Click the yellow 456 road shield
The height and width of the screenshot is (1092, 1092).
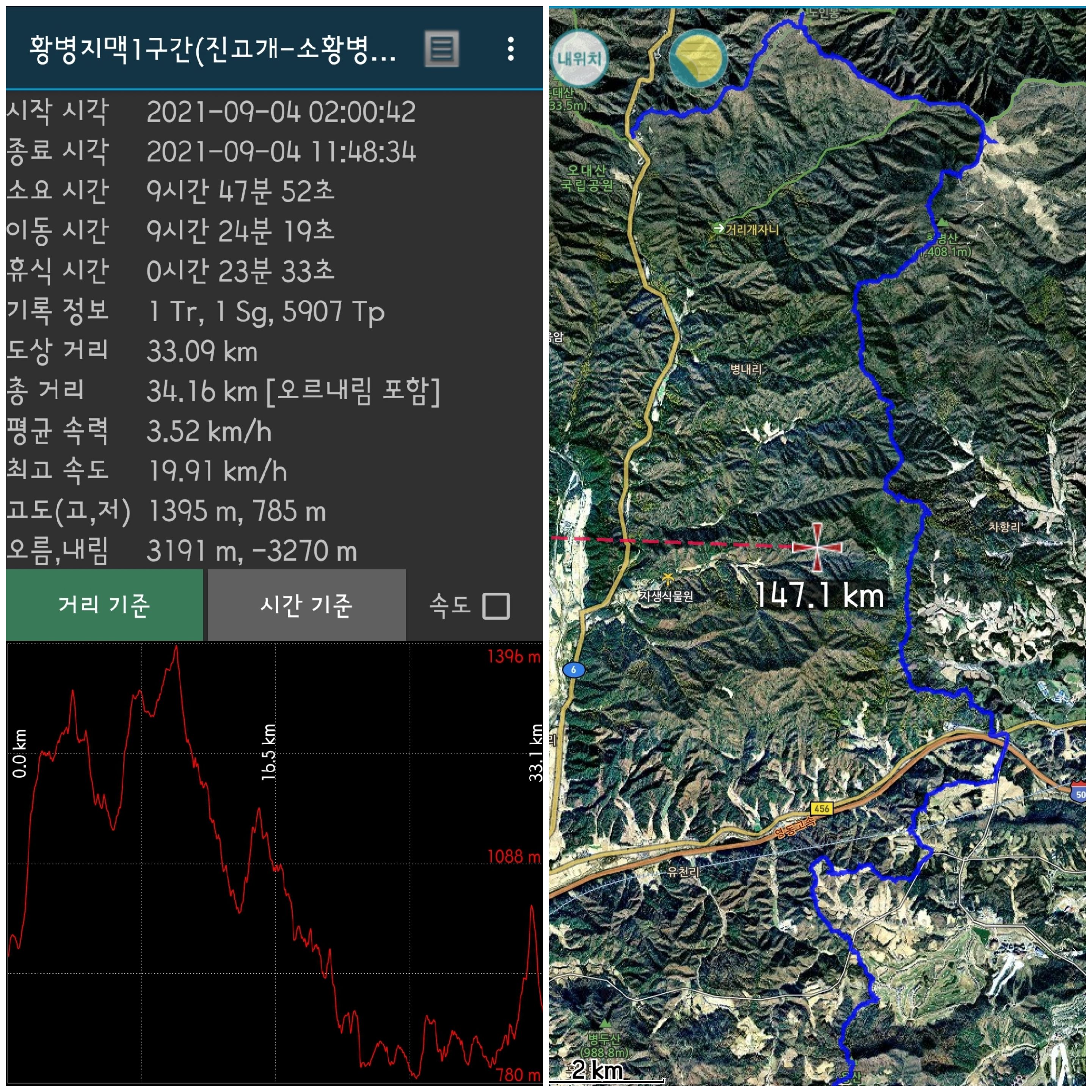click(x=822, y=808)
